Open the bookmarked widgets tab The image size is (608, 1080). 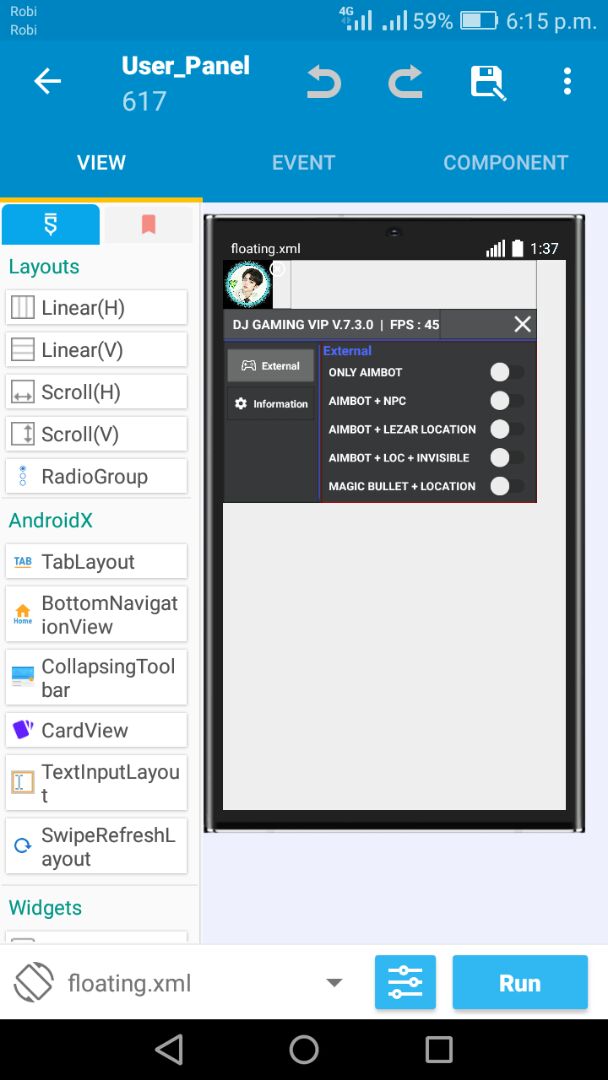click(x=149, y=224)
